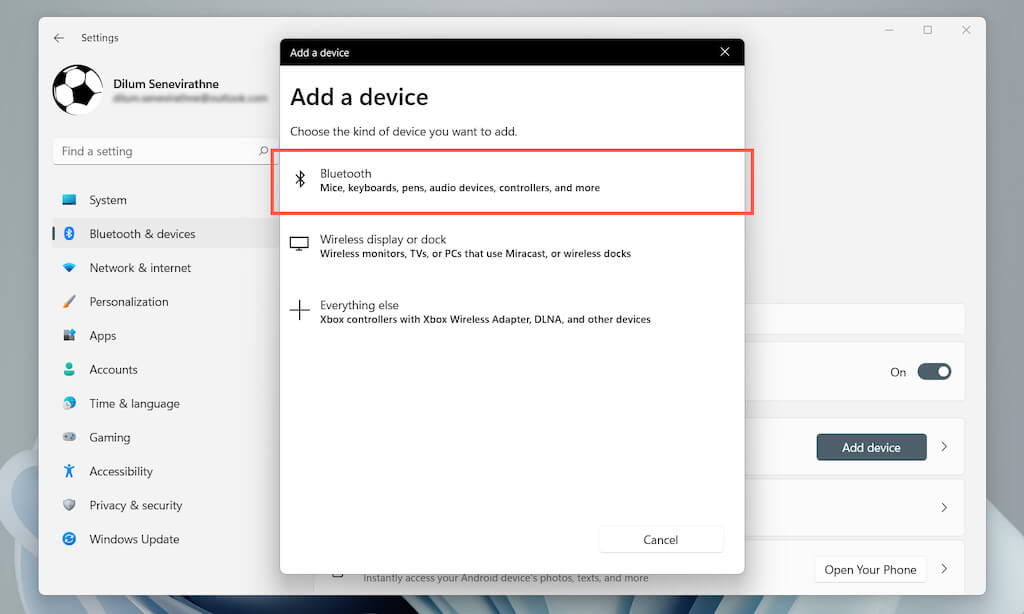Click the Windows Update sync icon
This screenshot has height=614, width=1024.
(69, 539)
